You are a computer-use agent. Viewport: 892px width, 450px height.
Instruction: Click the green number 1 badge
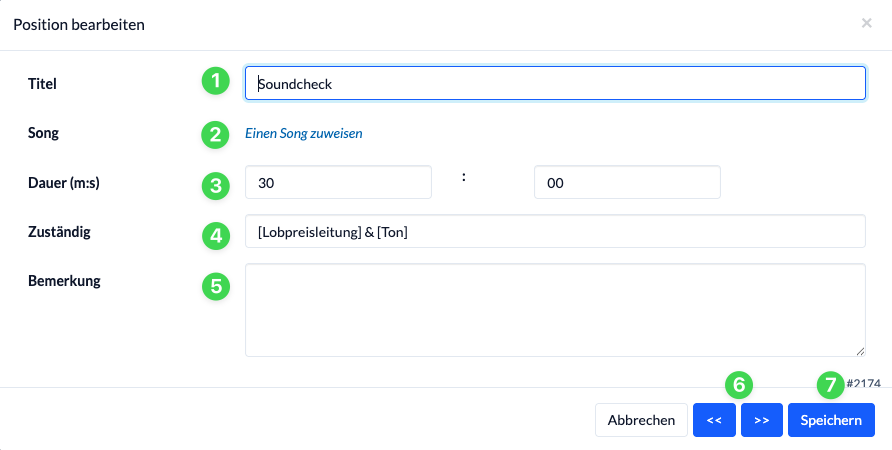tap(216, 81)
